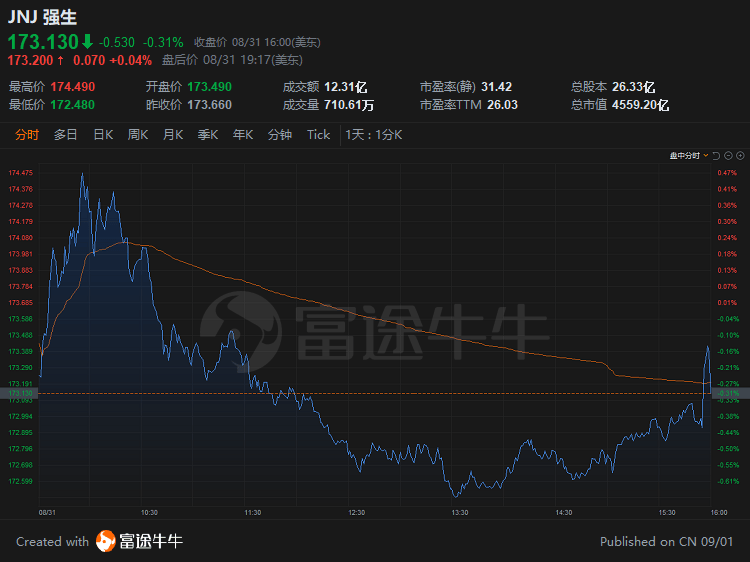Click the 开盘价 value 173.490
750x562 pixels.
point(210,87)
